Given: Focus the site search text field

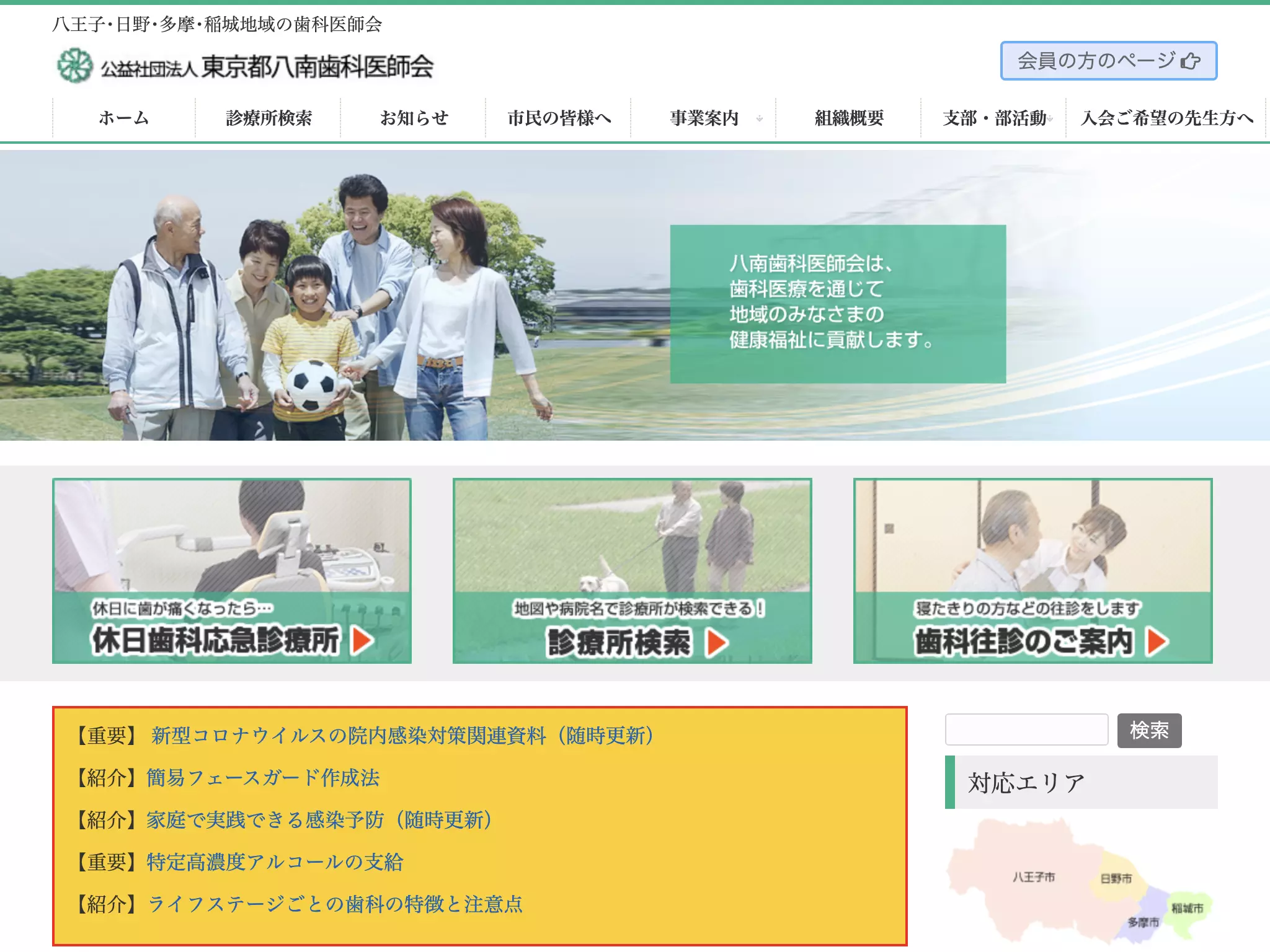Looking at the screenshot, I should click(1026, 729).
